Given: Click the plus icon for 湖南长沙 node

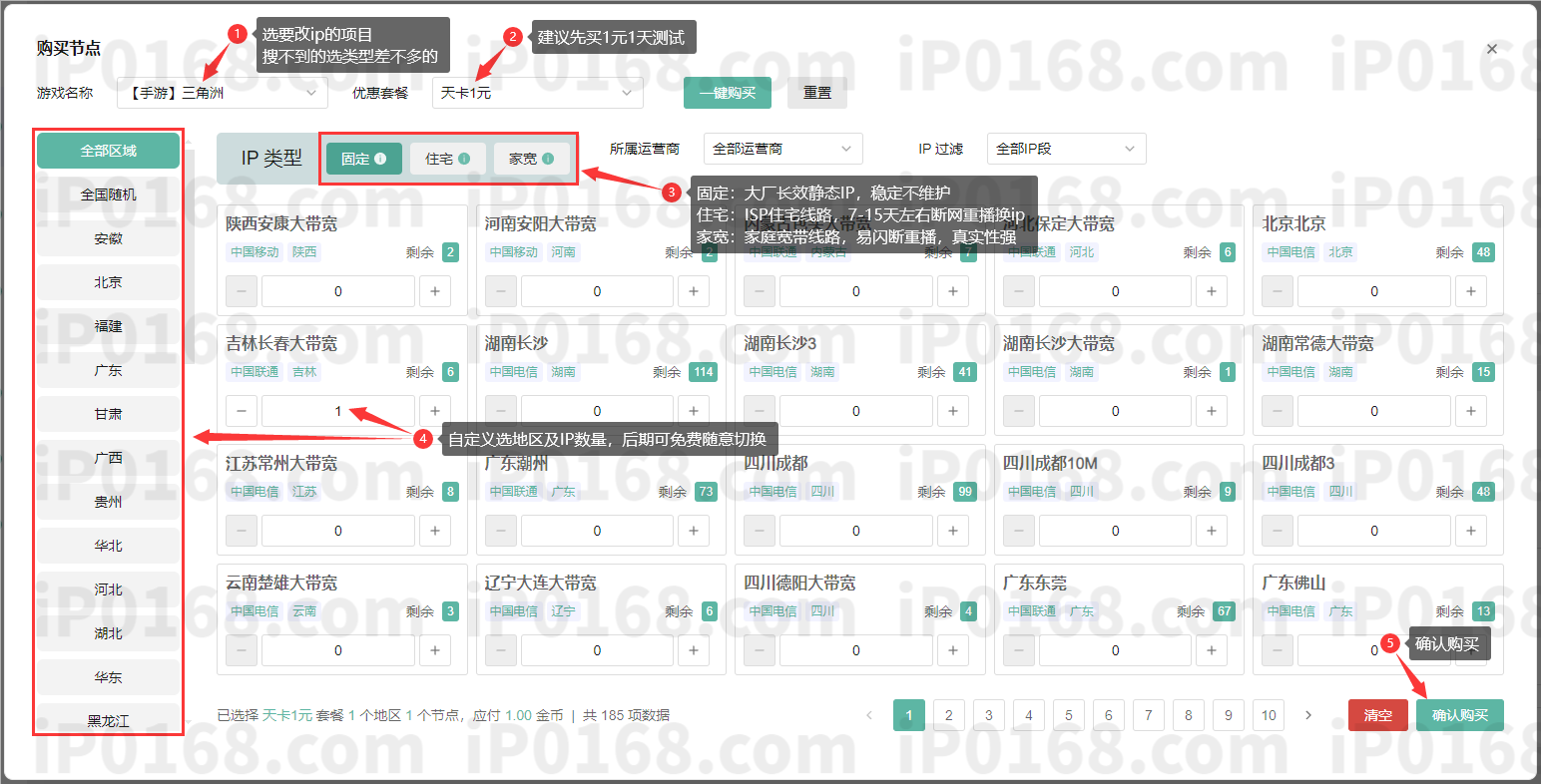Looking at the screenshot, I should 693,410.
